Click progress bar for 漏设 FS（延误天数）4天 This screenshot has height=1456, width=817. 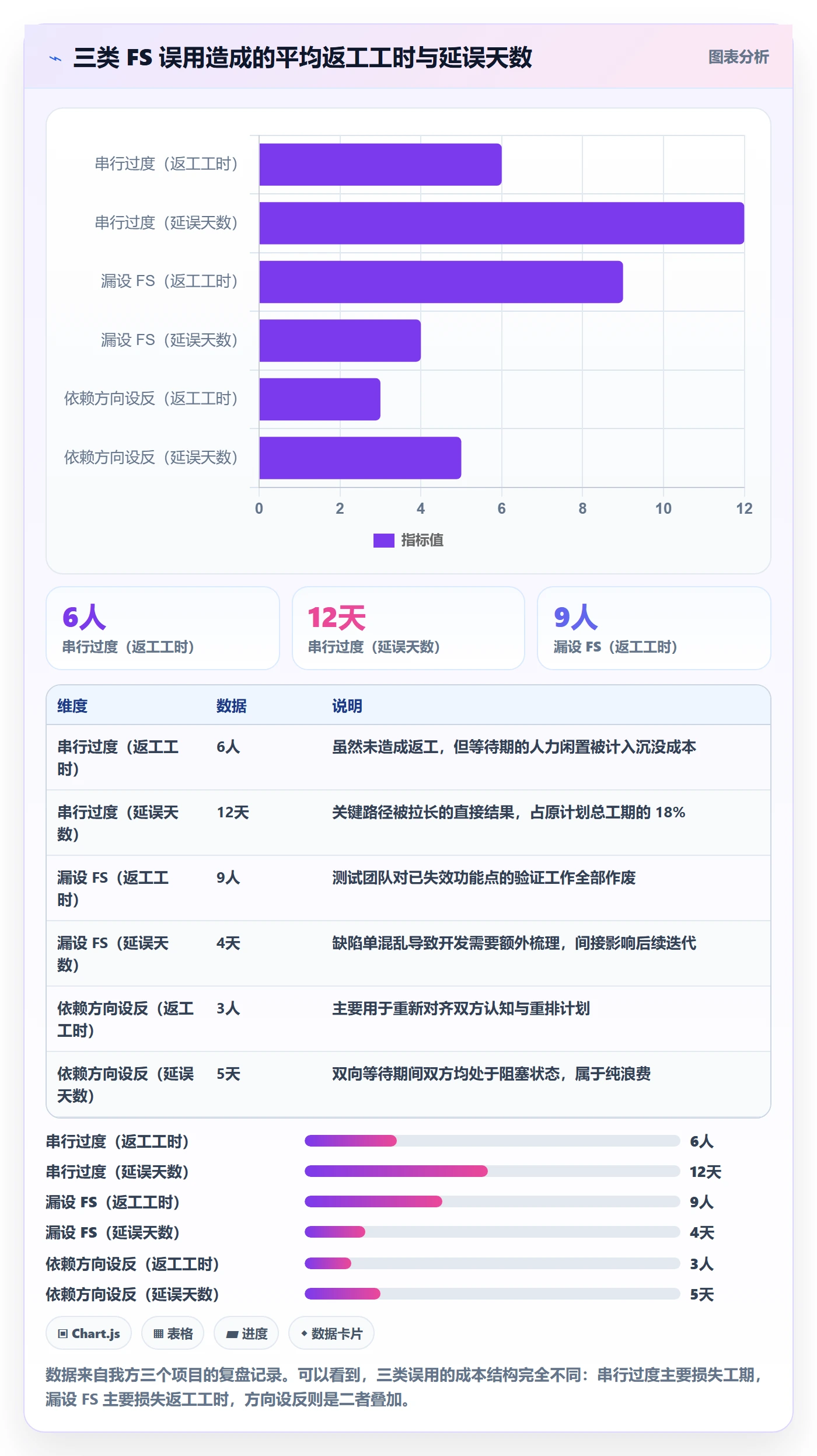492,1232
